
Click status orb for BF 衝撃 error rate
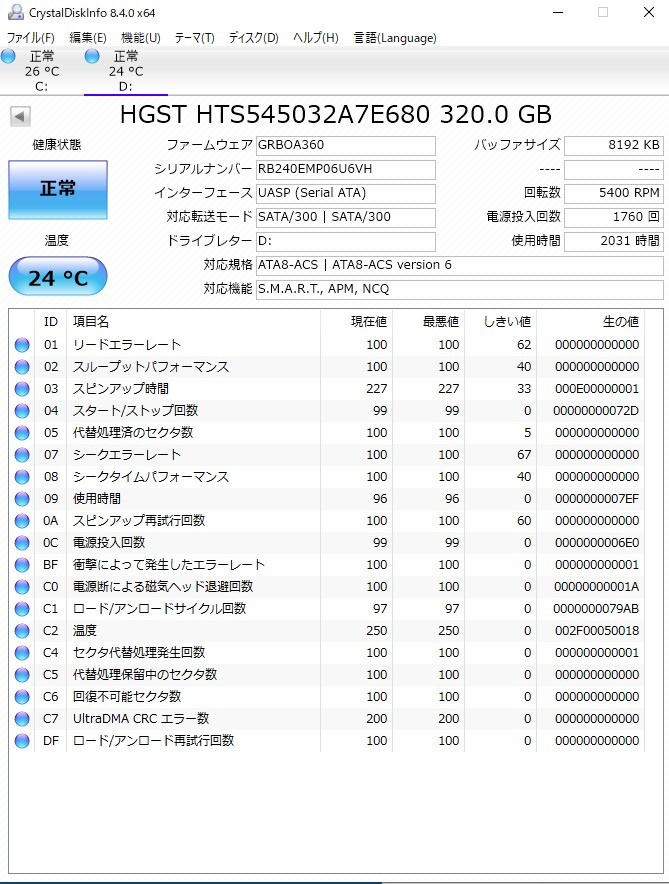[x=22, y=565]
